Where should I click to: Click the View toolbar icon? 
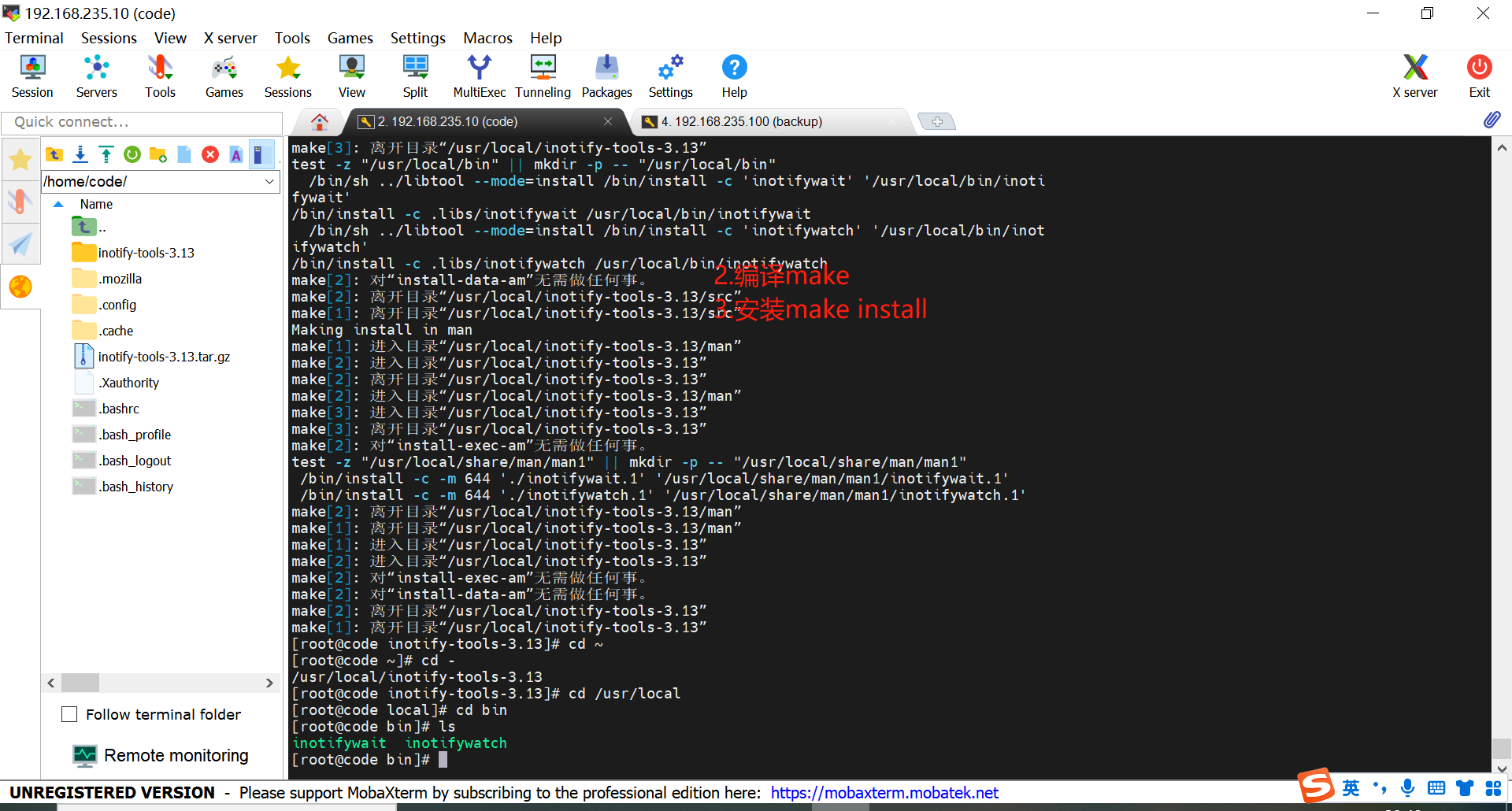[351, 76]
